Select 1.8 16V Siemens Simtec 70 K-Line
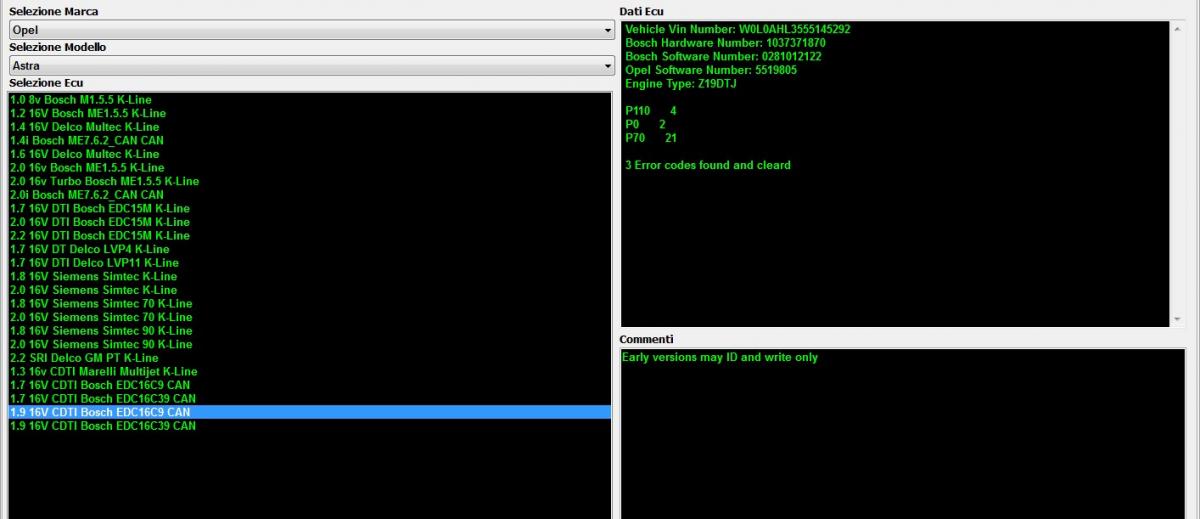This screenshot has width=1200, height=519. point(310,303)
